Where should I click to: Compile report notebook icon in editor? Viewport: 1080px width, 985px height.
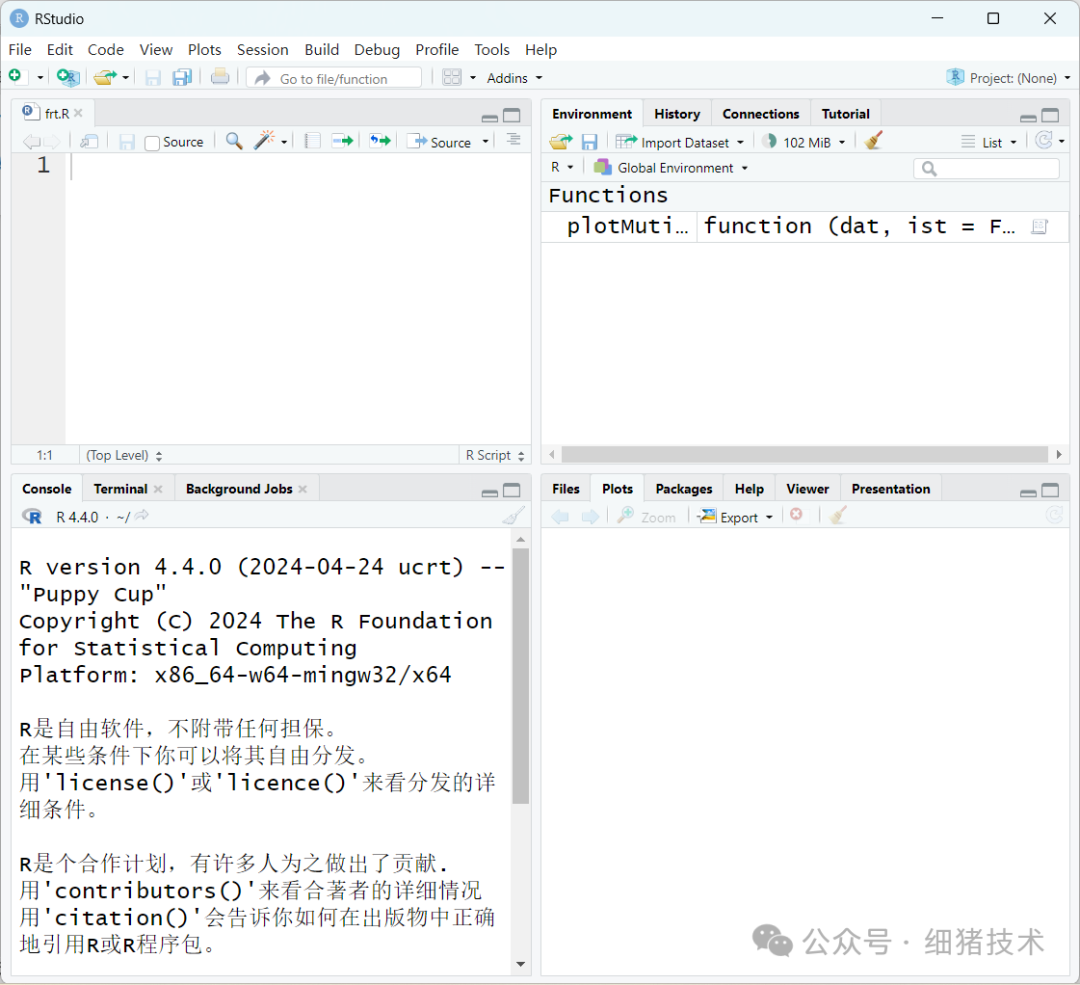point(312,141)
